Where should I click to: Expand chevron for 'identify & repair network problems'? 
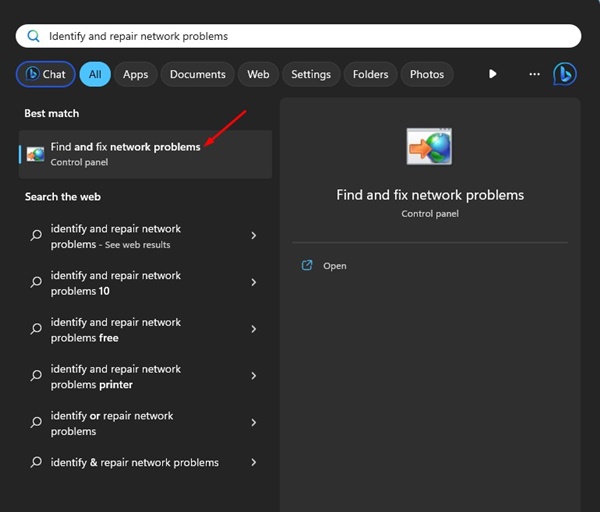point(253,463)
